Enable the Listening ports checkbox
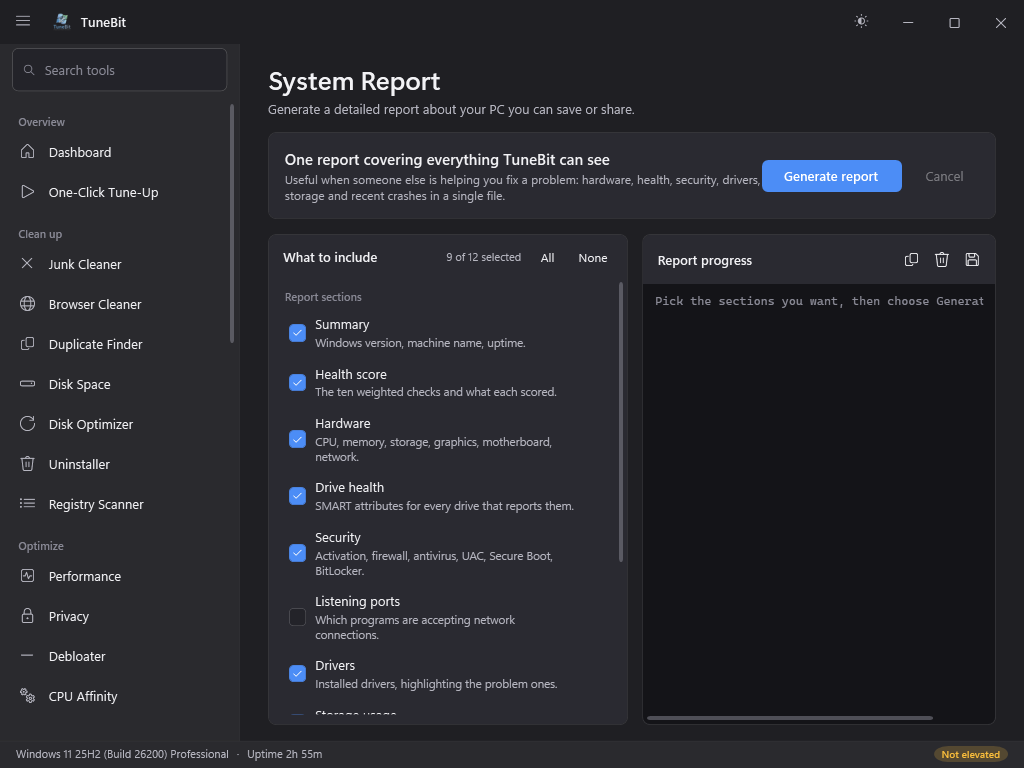Image resolution: width=1024 pixels, height=768 pixels. [x=297, y=617]
